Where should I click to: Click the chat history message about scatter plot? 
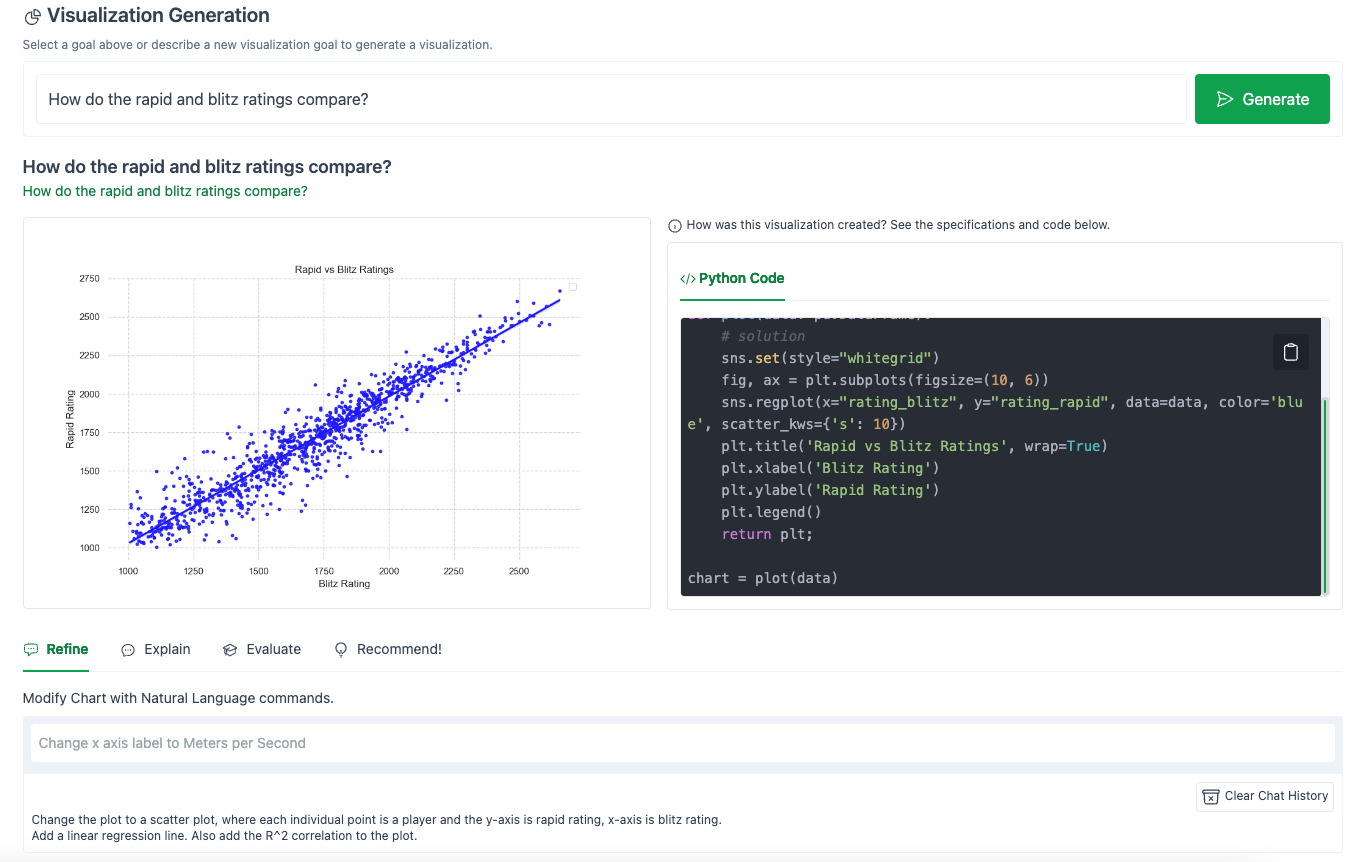376,827
